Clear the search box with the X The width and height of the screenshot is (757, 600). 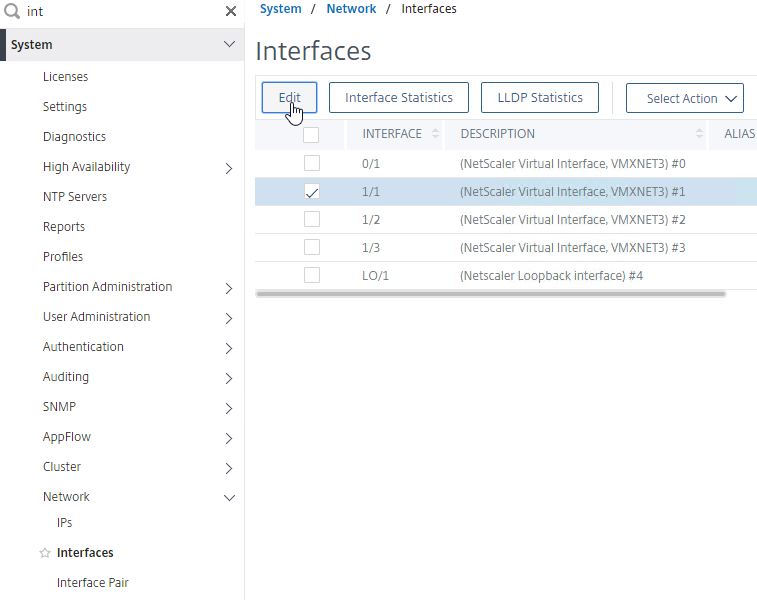pos(231,11)
